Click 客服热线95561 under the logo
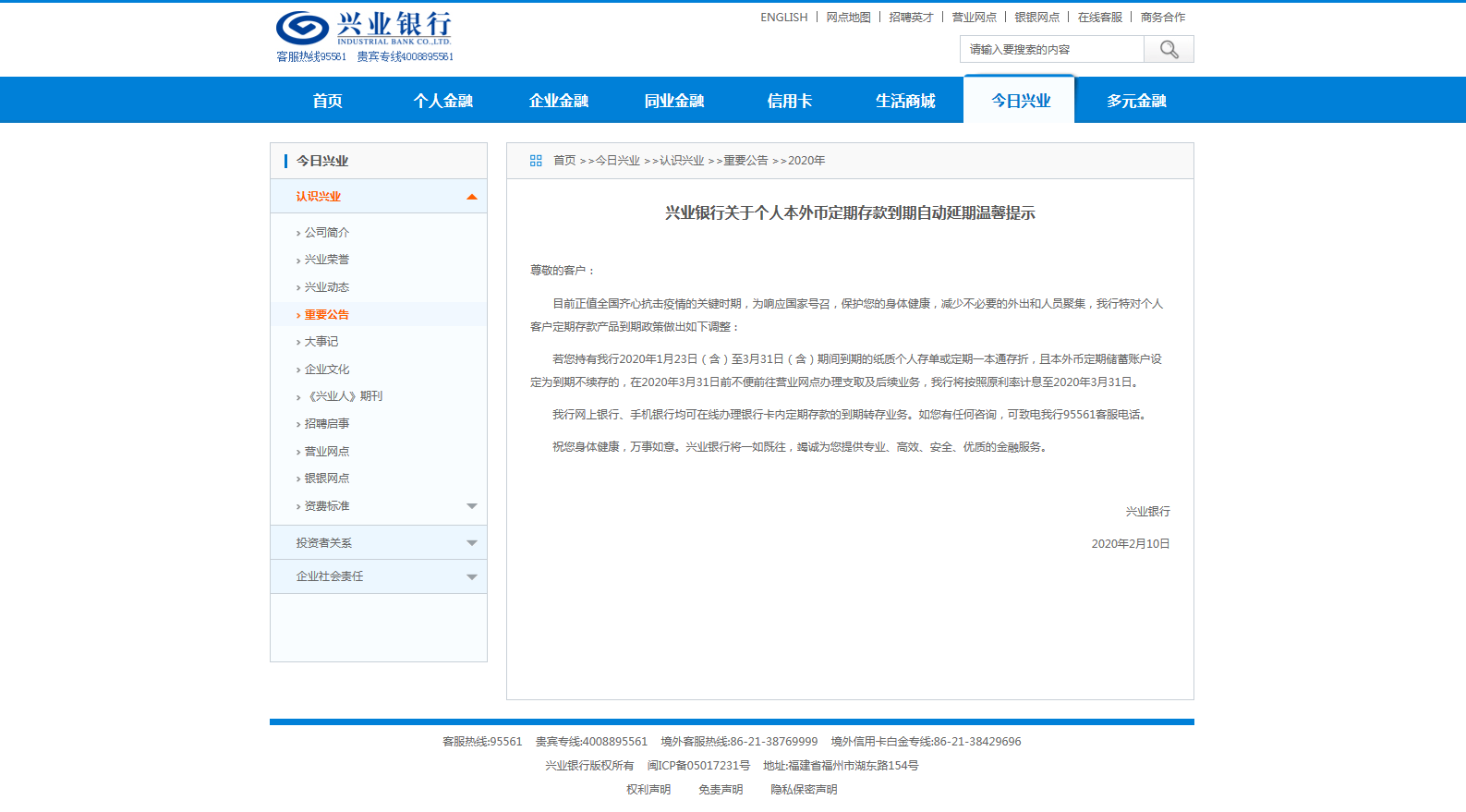Viewport: 1466px width, 812px height. click(x=311, y=57)
